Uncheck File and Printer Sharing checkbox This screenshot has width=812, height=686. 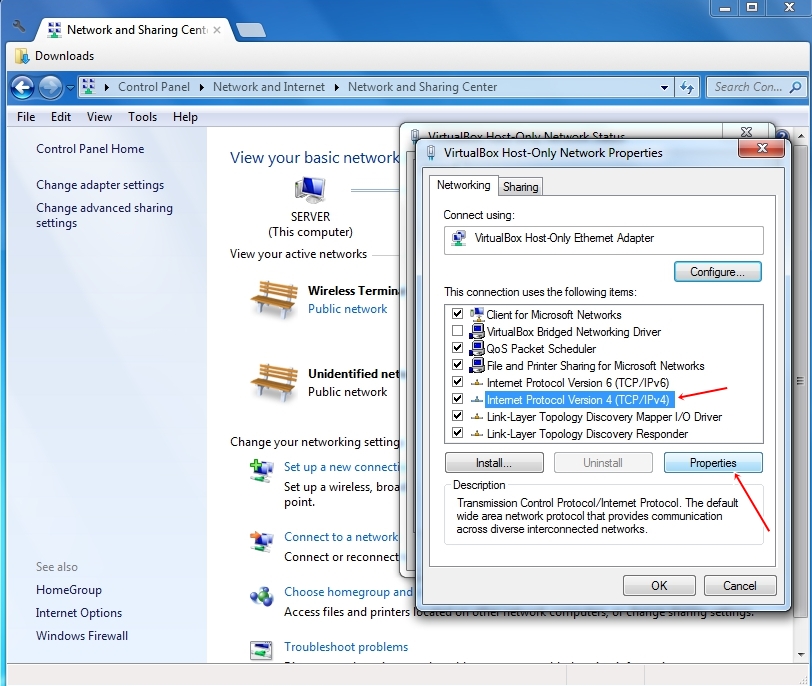click(457, 364)
